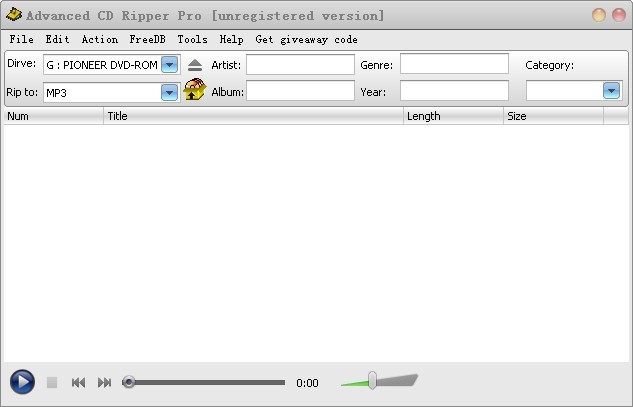The width and height of the screenshot is (633, 407).
Task: Open the Rip to format dropdown
Action: (169, 92)
